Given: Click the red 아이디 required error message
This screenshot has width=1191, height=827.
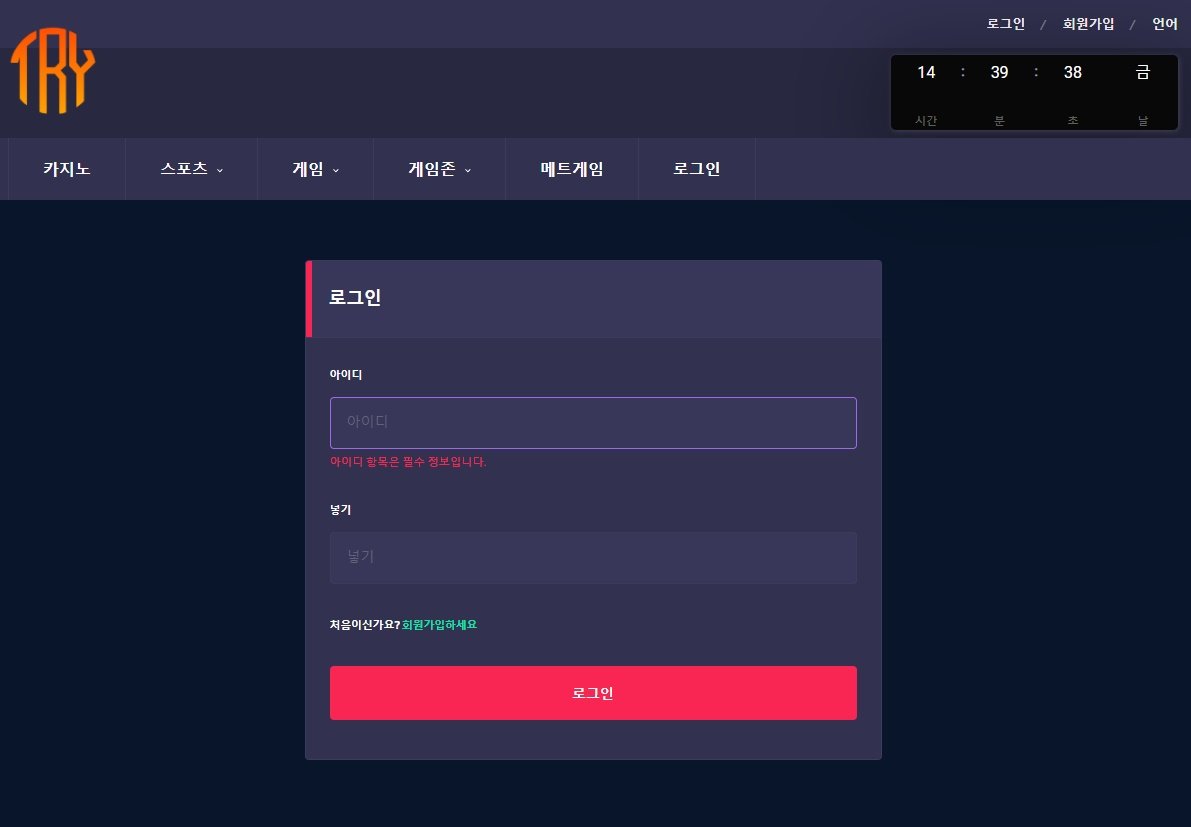Looking at the screenshot, I should click(408, 462).
